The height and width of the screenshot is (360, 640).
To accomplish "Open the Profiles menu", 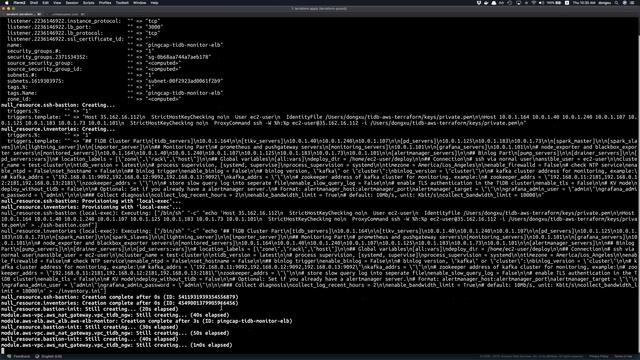I will [x=105, y=2].
